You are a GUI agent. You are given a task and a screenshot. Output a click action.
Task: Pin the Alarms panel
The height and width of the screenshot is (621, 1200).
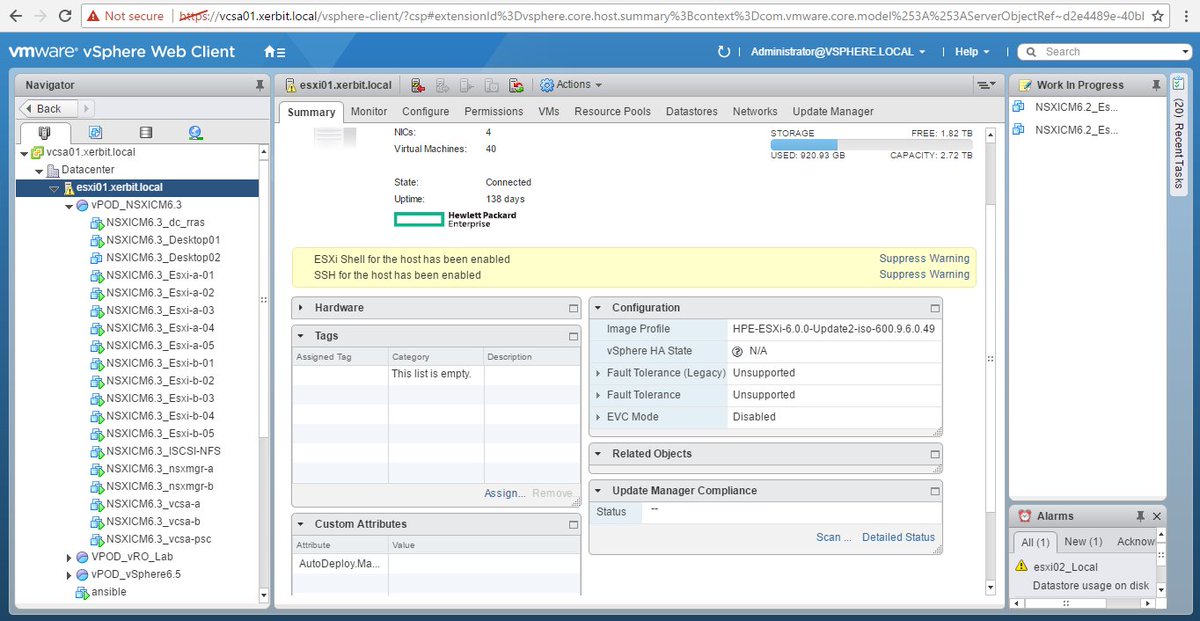click(1140, 516)
